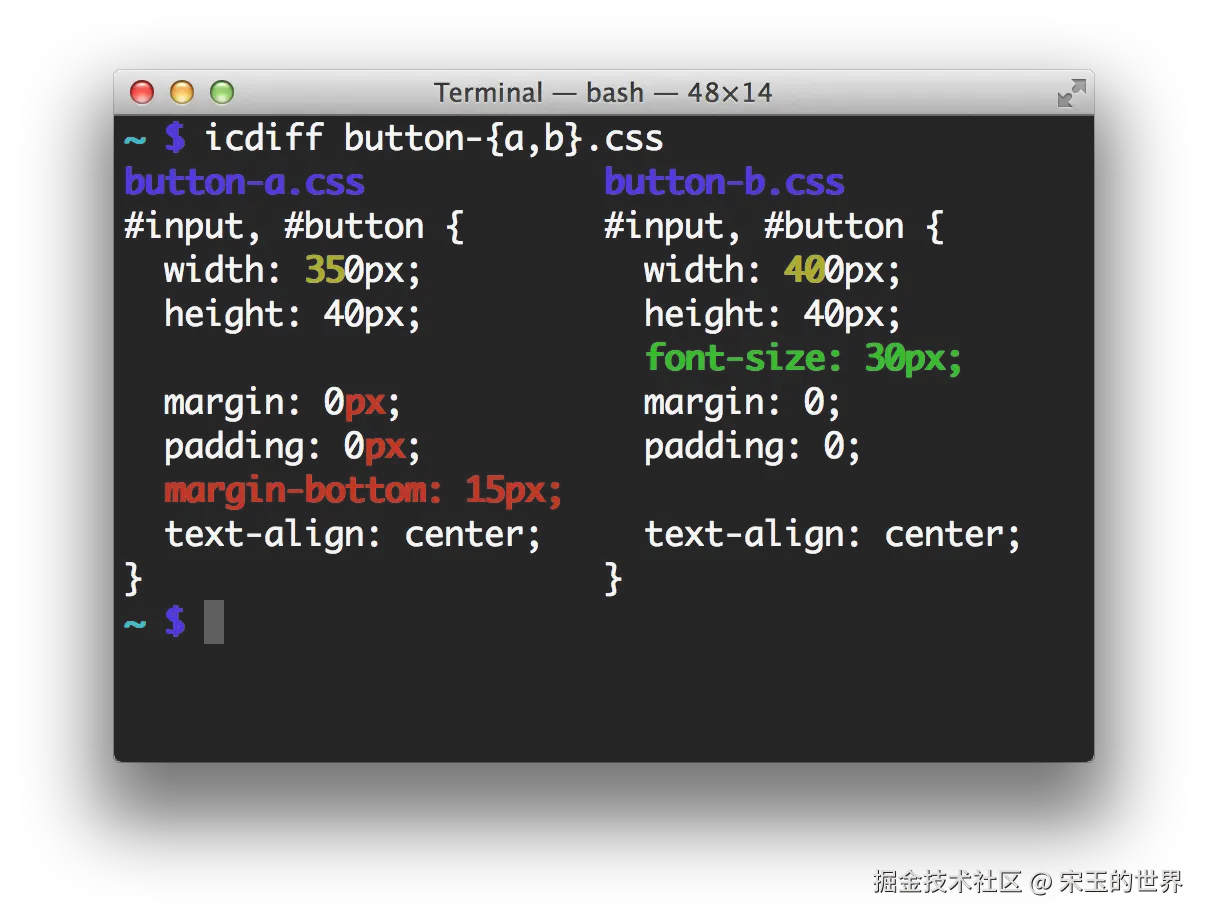The width and height of the screenshot is (1208, 920).
Task: Click the right column padding: 0 line
Action: (x=753, y=447)
